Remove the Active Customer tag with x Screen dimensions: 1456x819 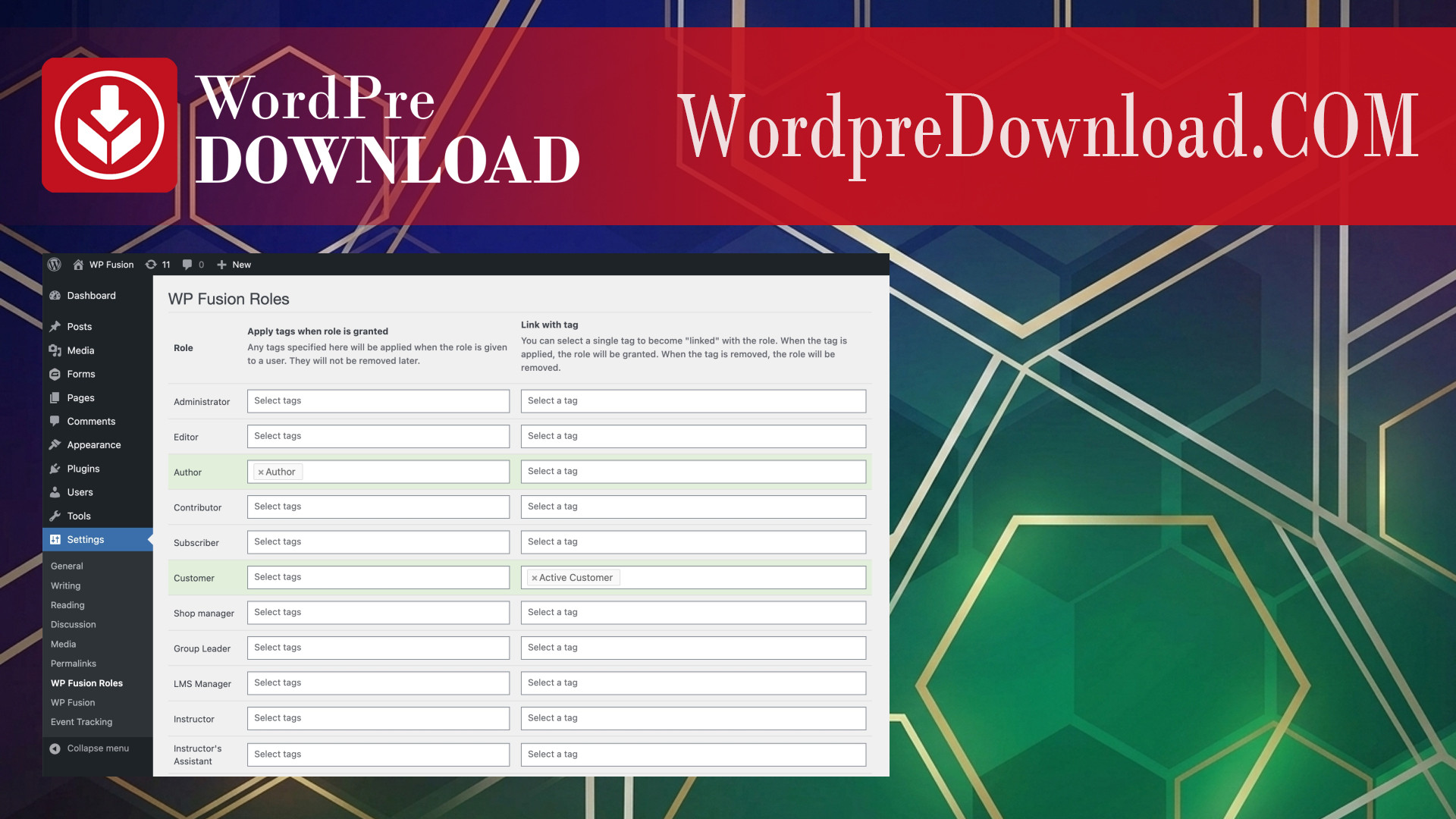tap(534, 578)
